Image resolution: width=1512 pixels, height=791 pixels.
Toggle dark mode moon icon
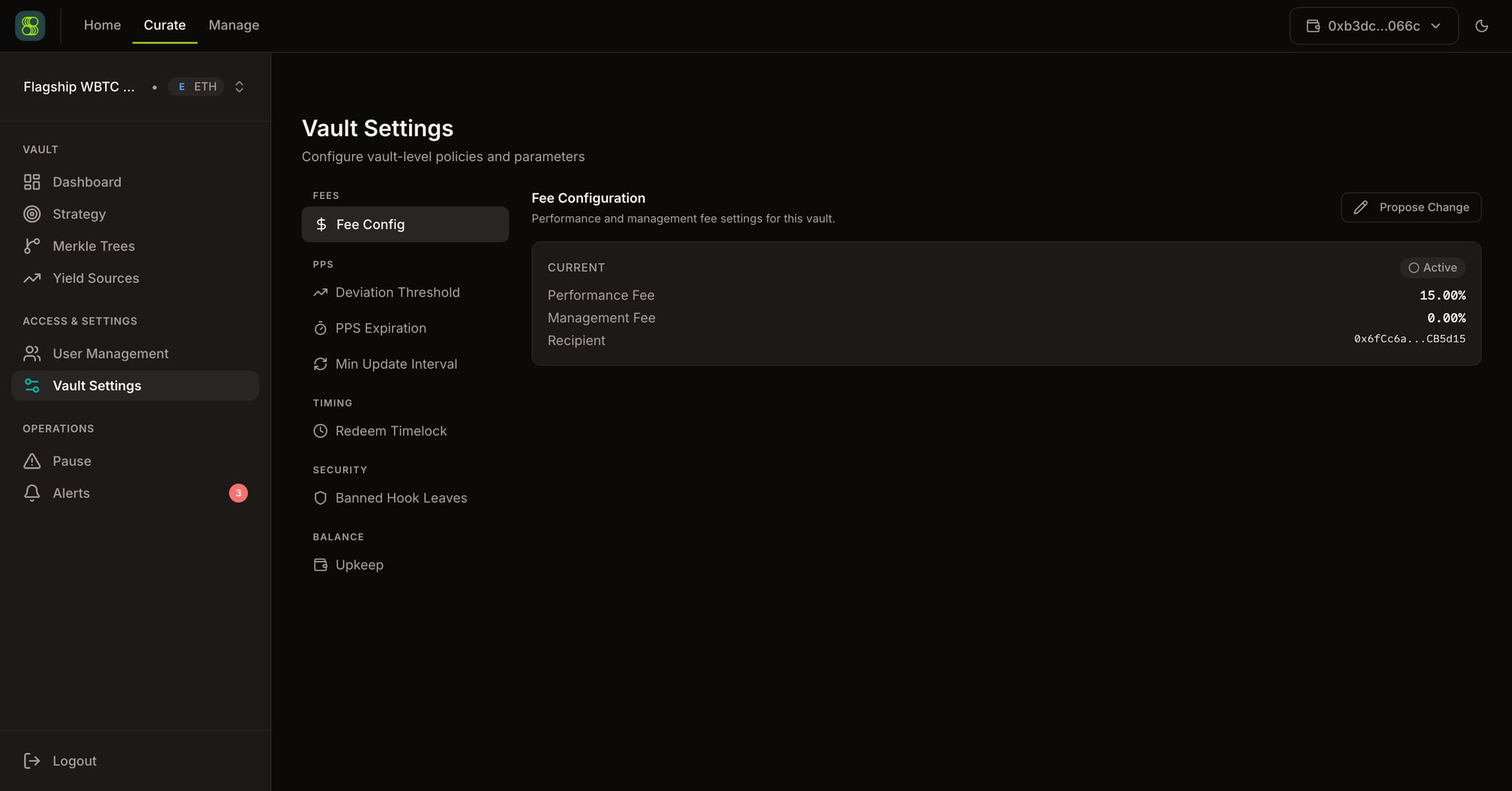1482,26
